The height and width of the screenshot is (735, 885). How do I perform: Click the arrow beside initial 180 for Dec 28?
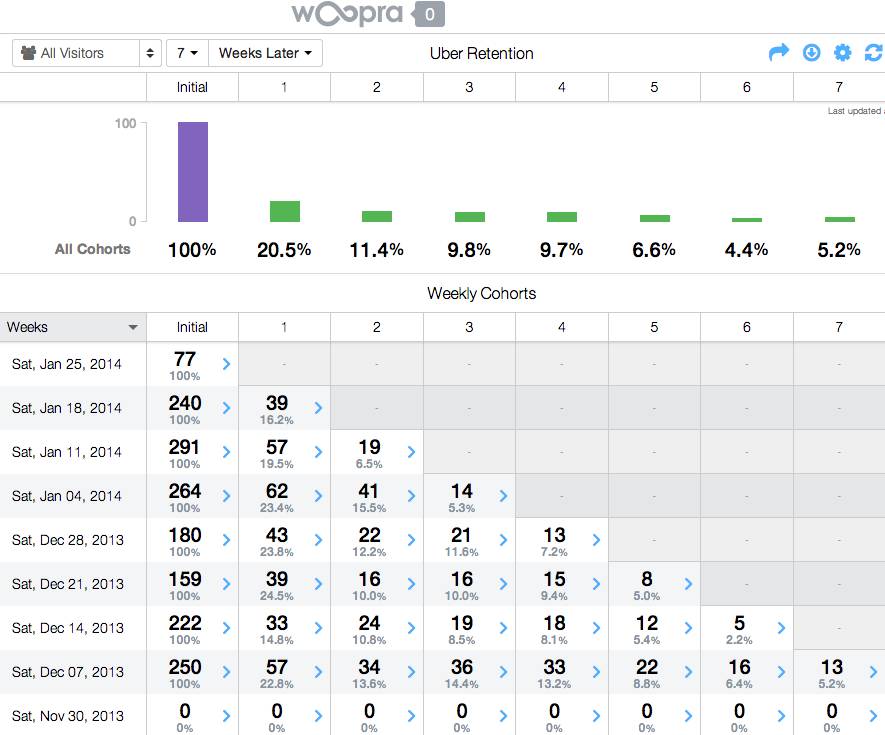[x=226, y=540]
